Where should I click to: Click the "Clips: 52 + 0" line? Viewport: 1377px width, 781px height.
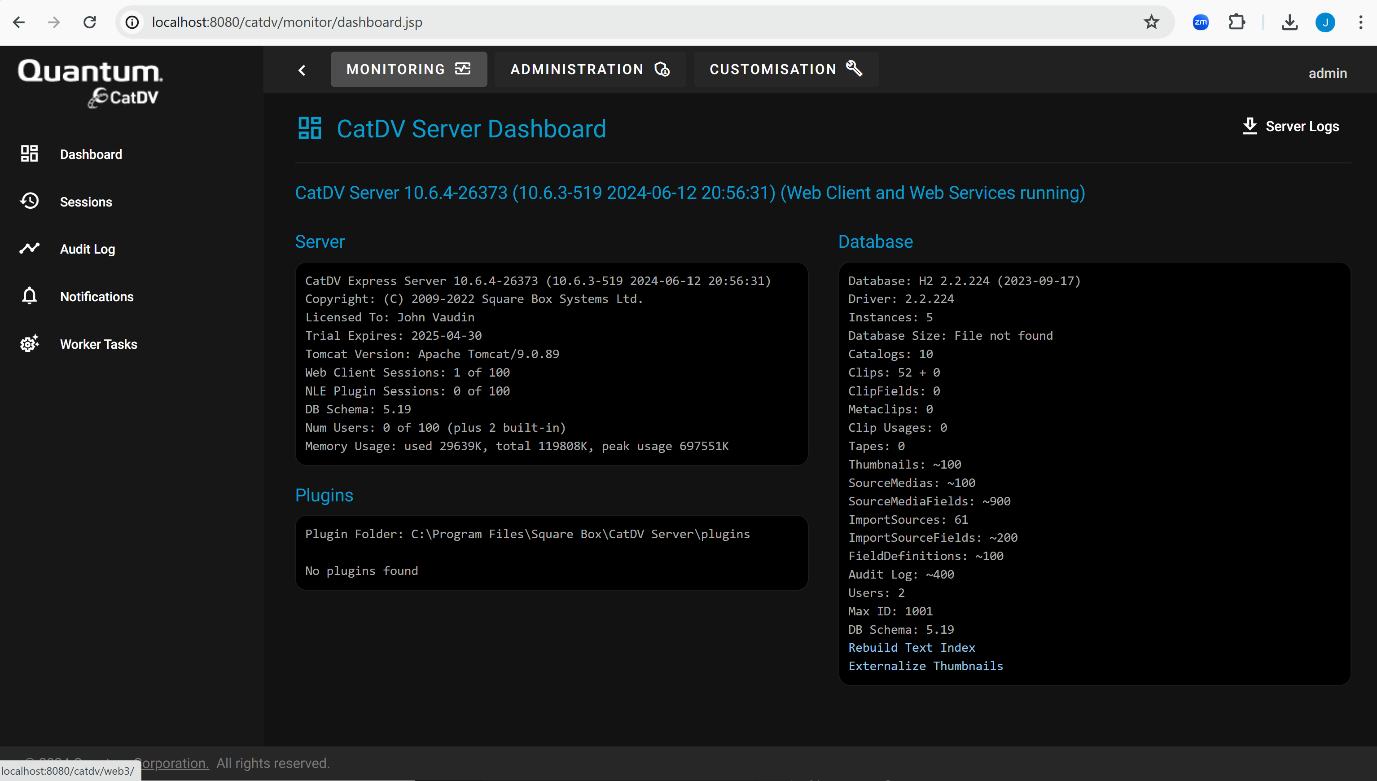pos(894,373)
